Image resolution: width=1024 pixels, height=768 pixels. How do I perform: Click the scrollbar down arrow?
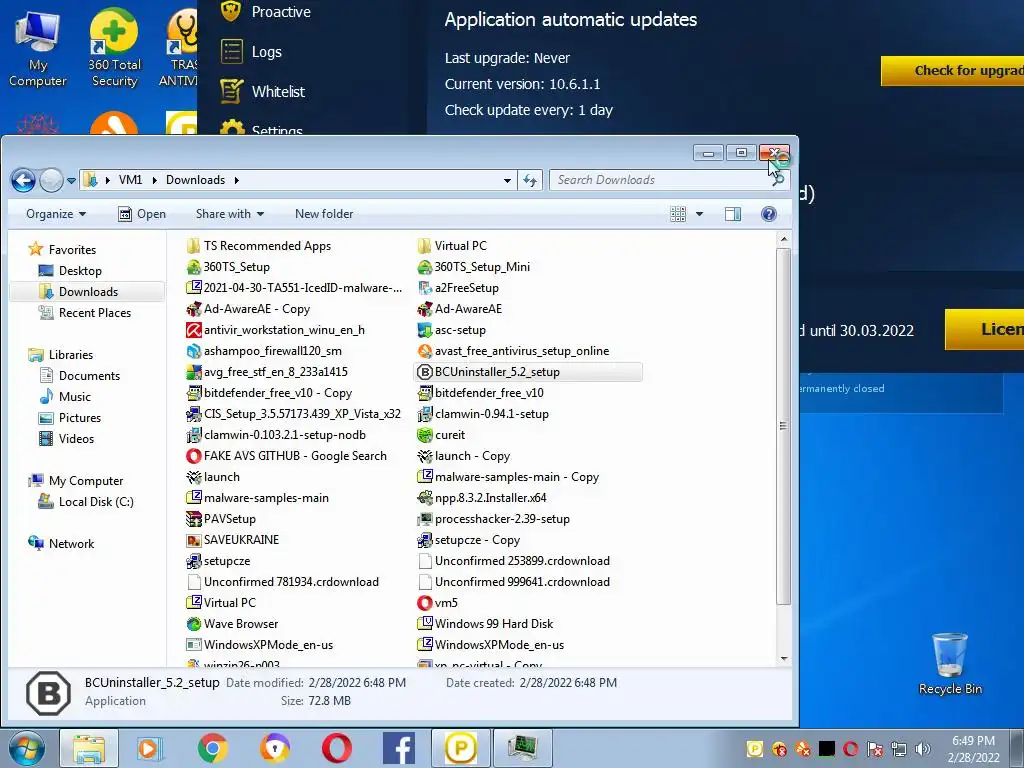tap(784, 659)
